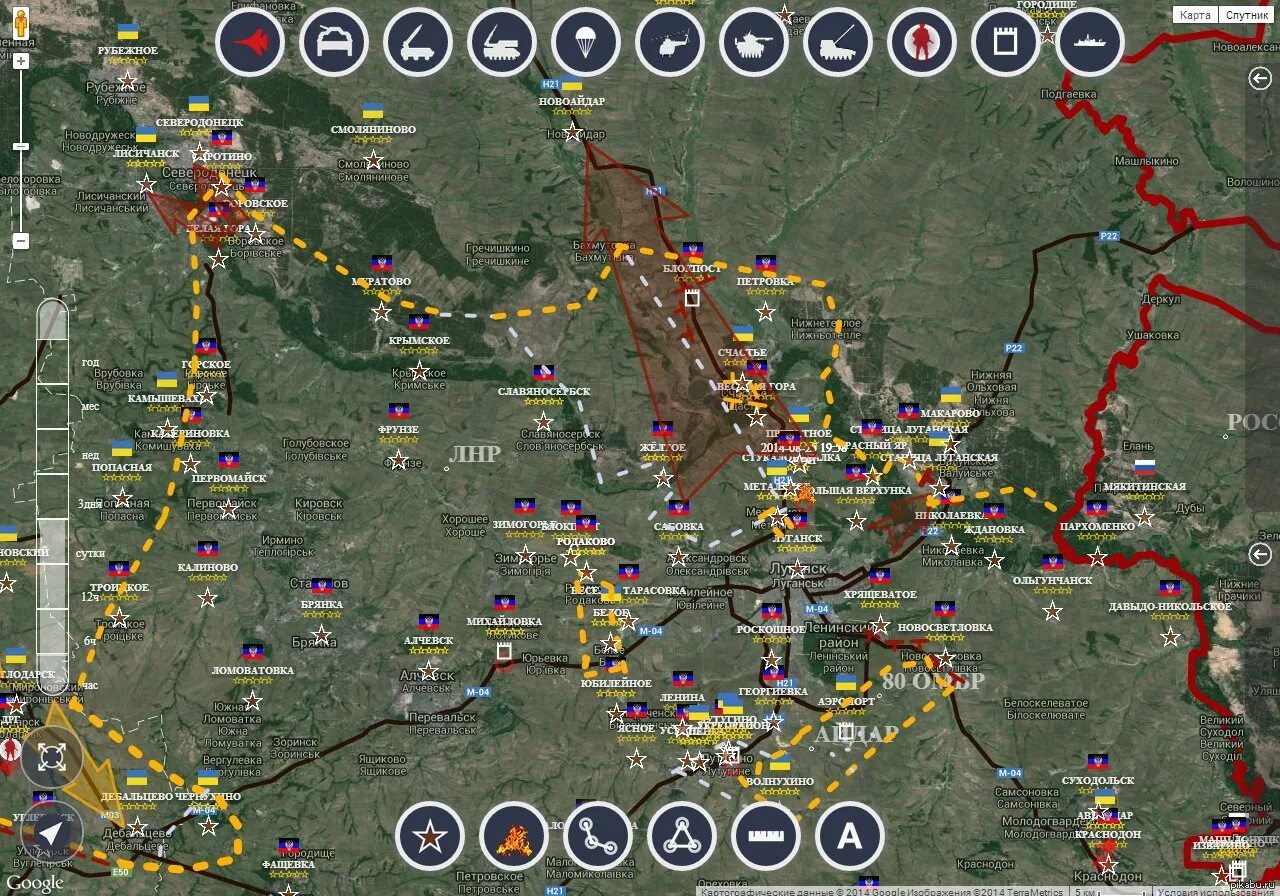
Task: Select the red soldier infantry icon
Action: 922,42
